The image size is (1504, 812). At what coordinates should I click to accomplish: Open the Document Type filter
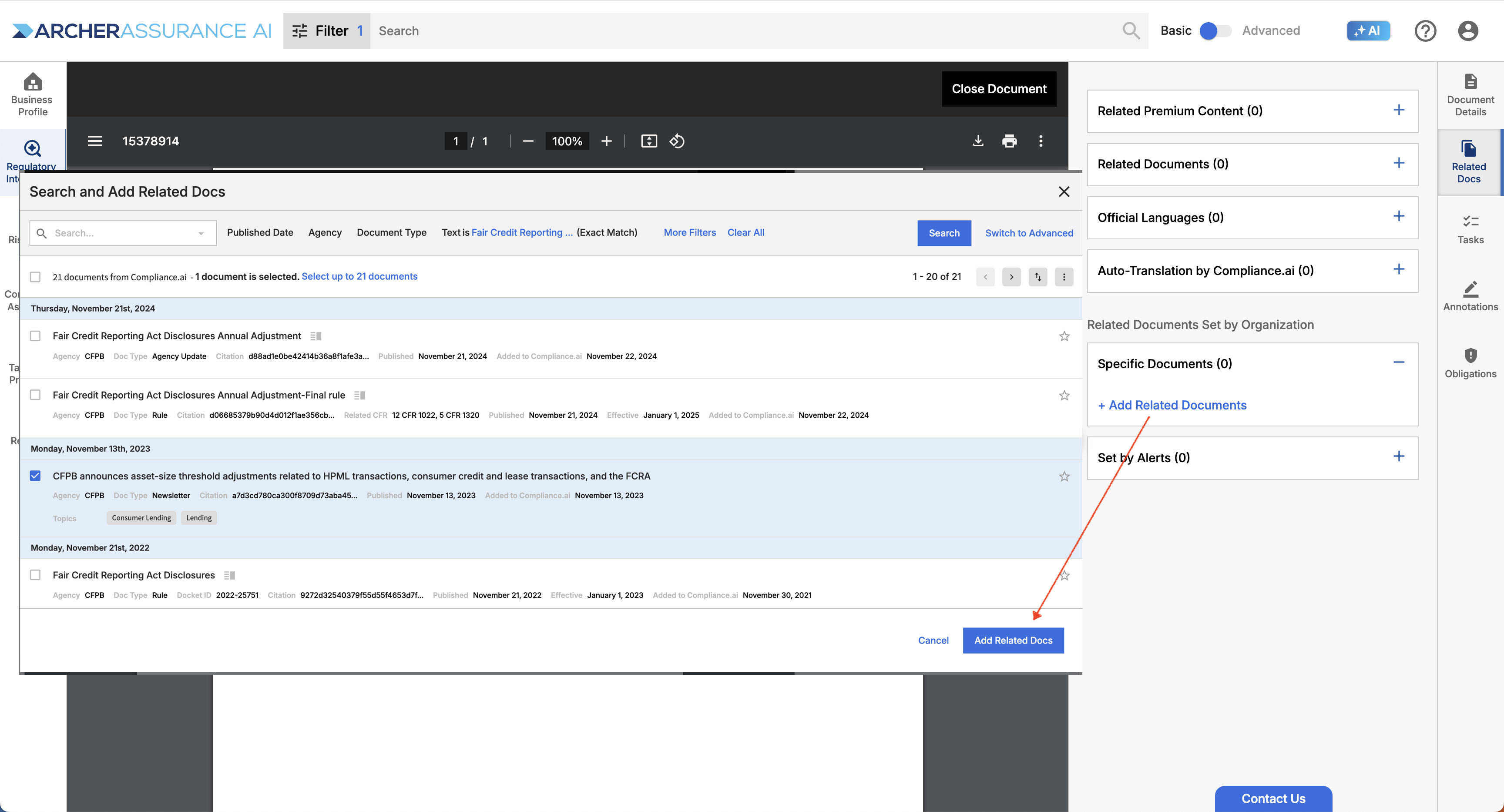pyautogui.click(x=391, y=232)
